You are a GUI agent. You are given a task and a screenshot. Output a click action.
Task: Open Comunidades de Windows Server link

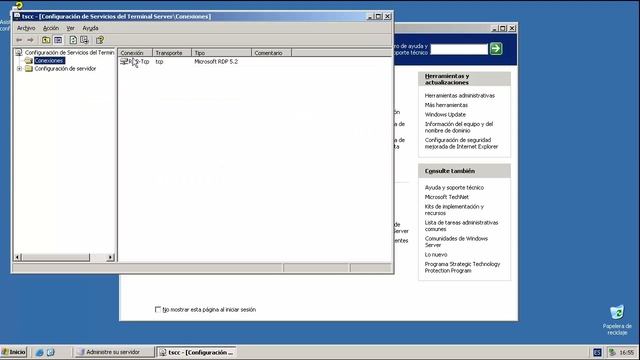coord(456,242)
